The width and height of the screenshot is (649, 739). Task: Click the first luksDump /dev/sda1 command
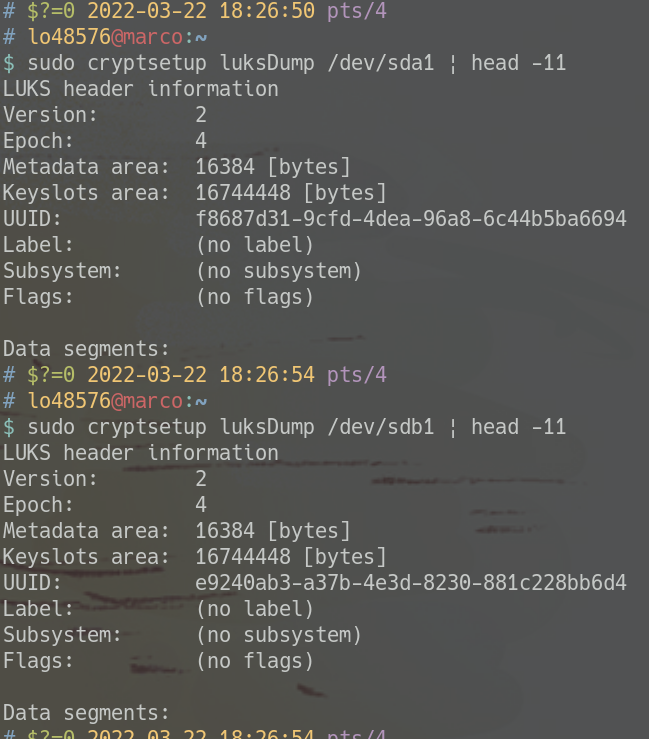tap(296, 63)
